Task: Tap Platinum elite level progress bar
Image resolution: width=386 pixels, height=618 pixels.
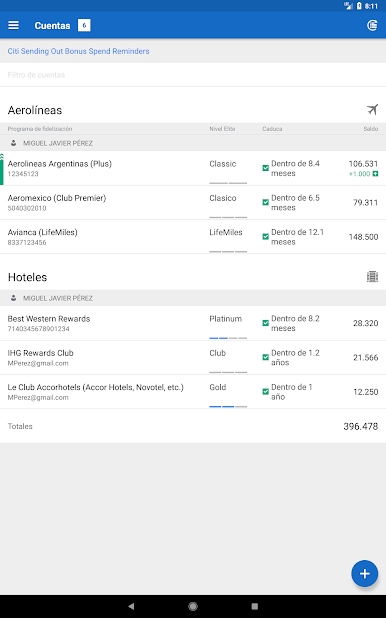Action: (x=228, y=338)
